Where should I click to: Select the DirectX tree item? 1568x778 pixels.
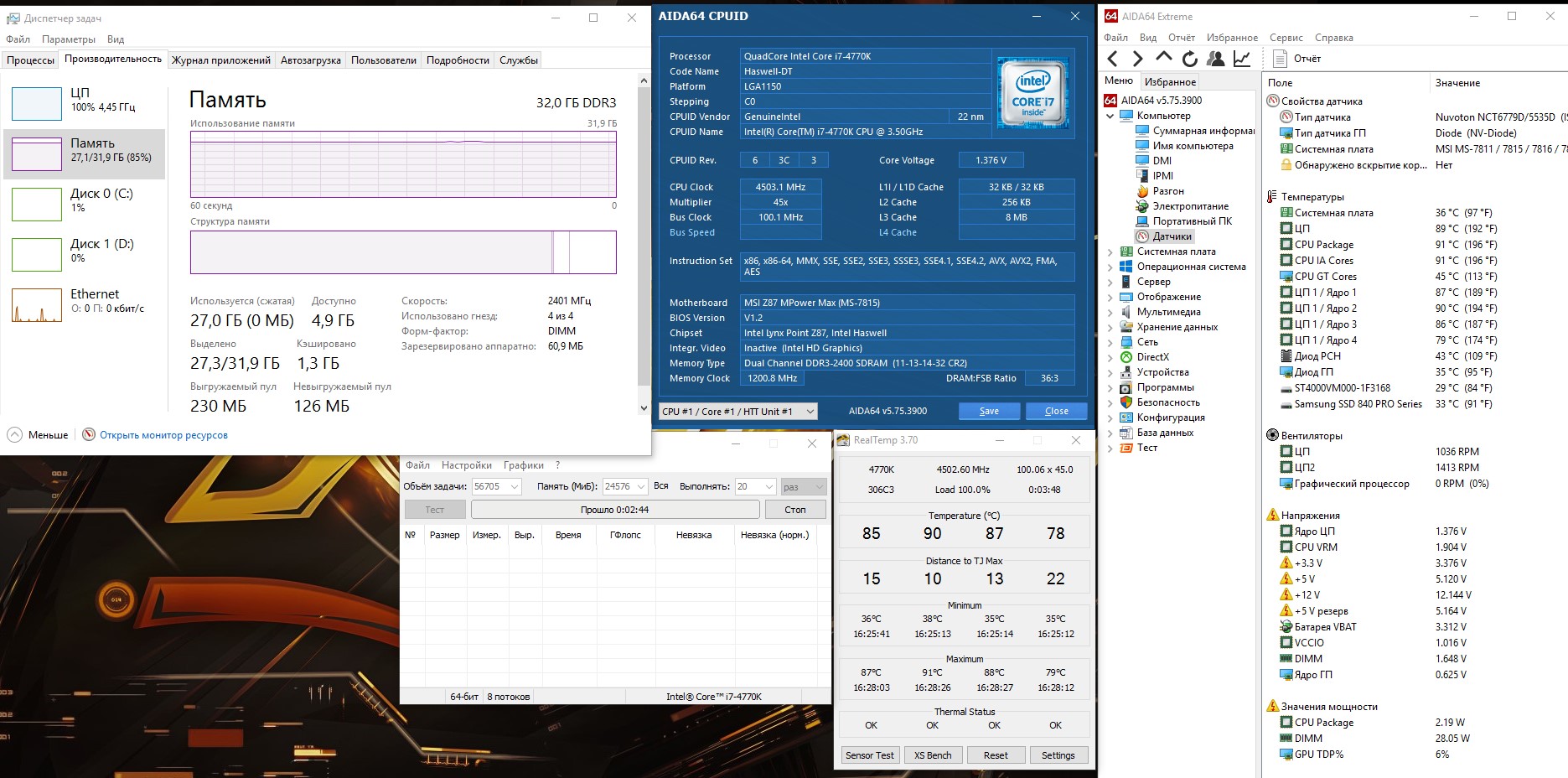click(x=1144, y=357)
